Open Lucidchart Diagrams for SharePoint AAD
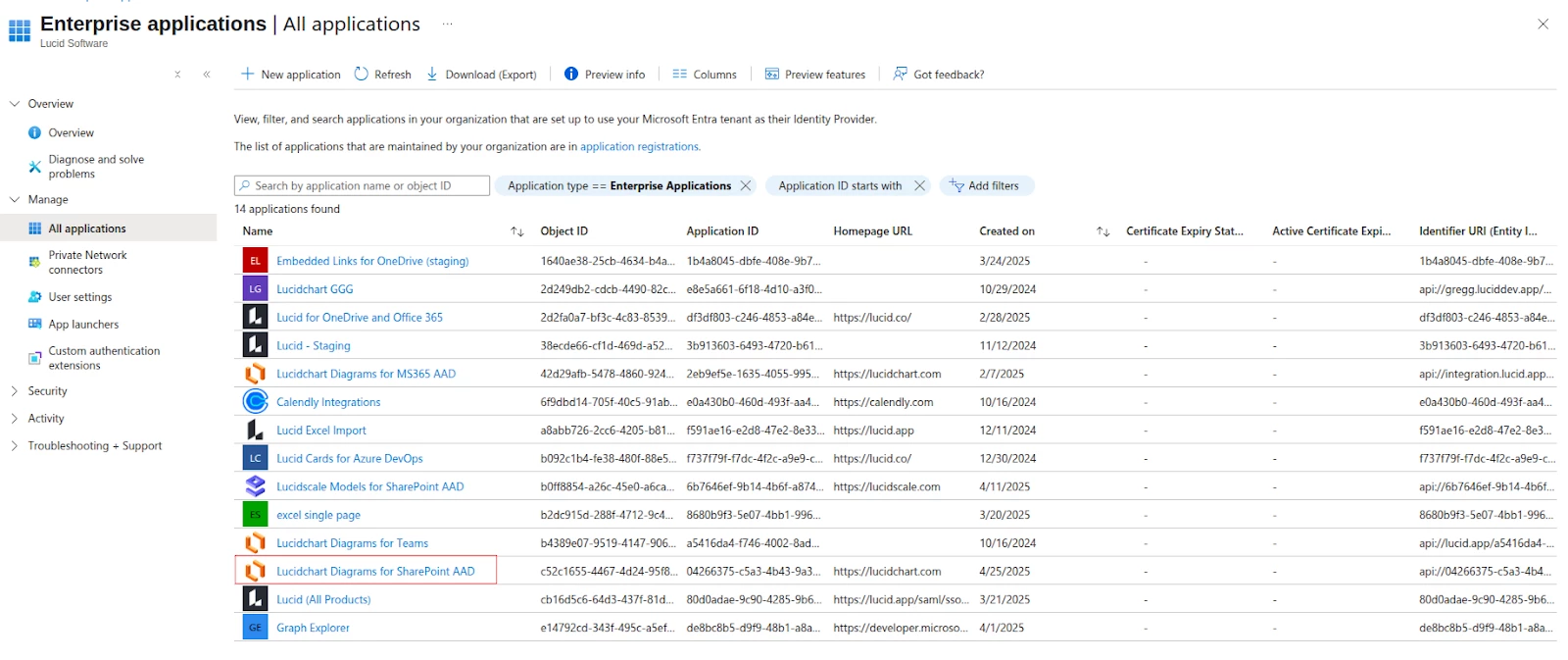Image resolution: width=1568 pixels, height=660 pixels. [375, 571]
